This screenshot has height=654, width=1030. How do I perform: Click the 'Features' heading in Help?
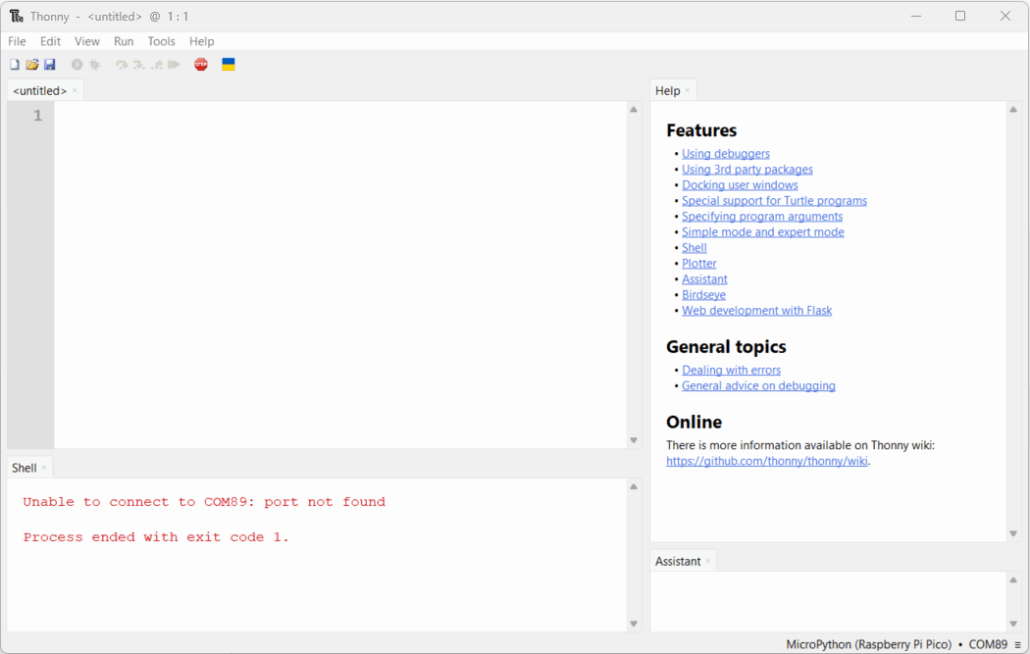[702, 130]
